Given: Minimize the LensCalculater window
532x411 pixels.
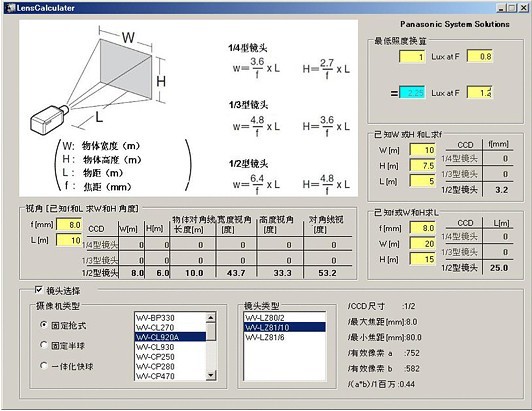Looking at the screenshot, I should [x=501, y=8].
